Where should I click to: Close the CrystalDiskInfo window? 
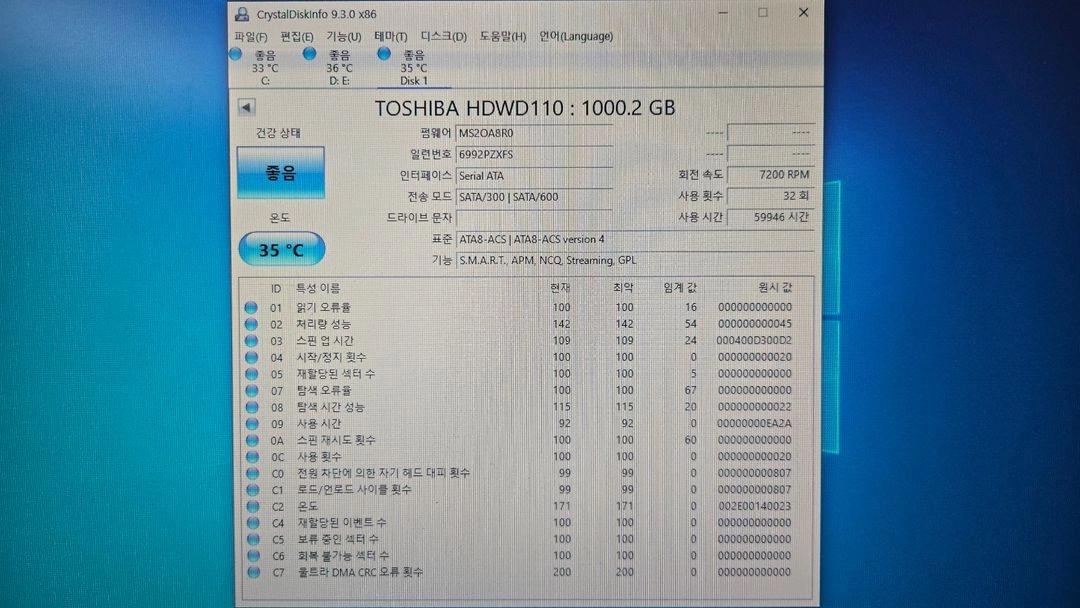click(803, 12)
